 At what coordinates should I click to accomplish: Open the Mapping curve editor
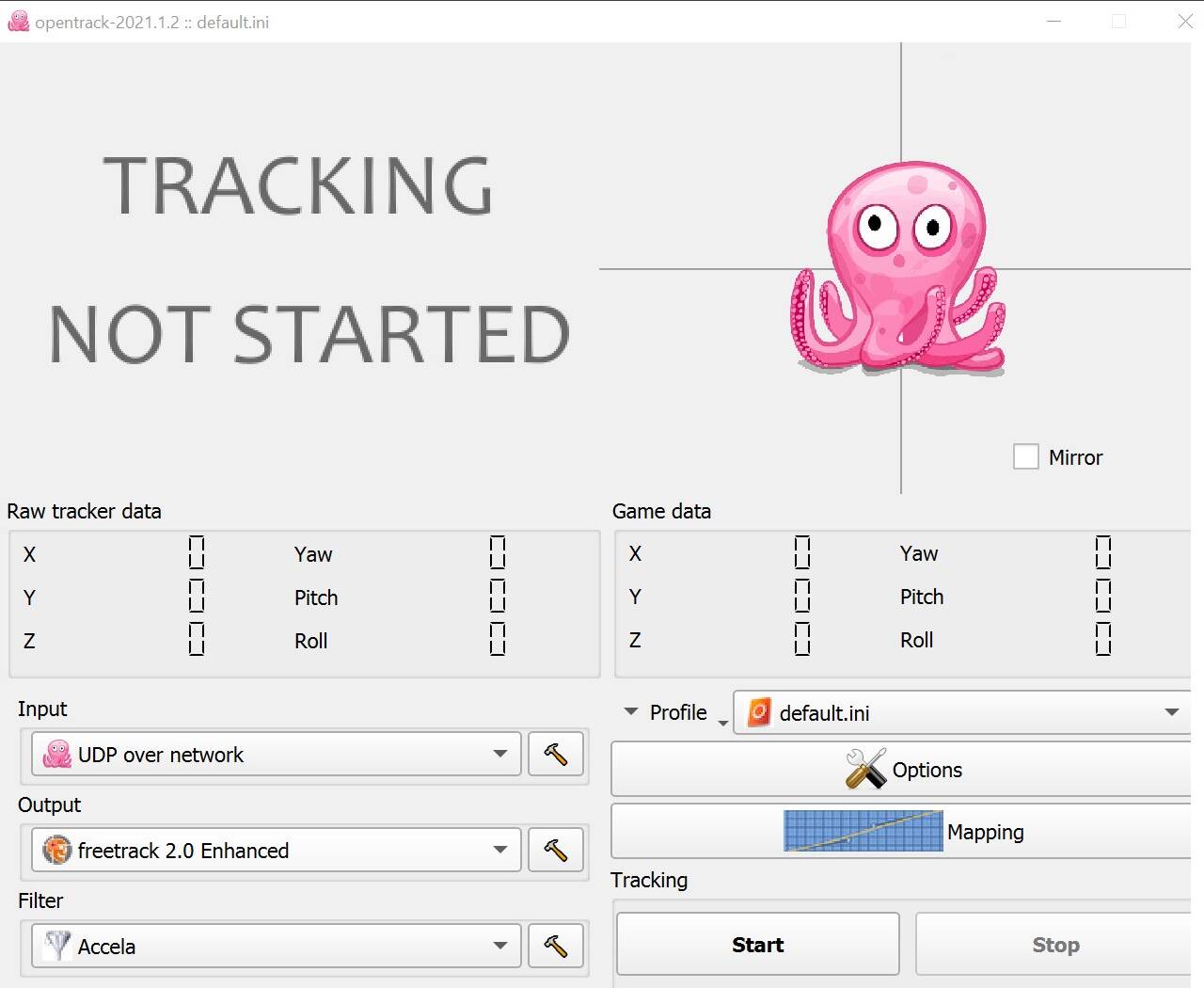point(903,832)
